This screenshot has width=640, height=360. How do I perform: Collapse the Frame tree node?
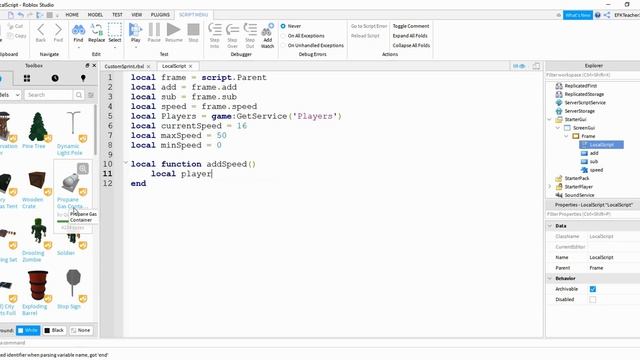tap(567, 136)
